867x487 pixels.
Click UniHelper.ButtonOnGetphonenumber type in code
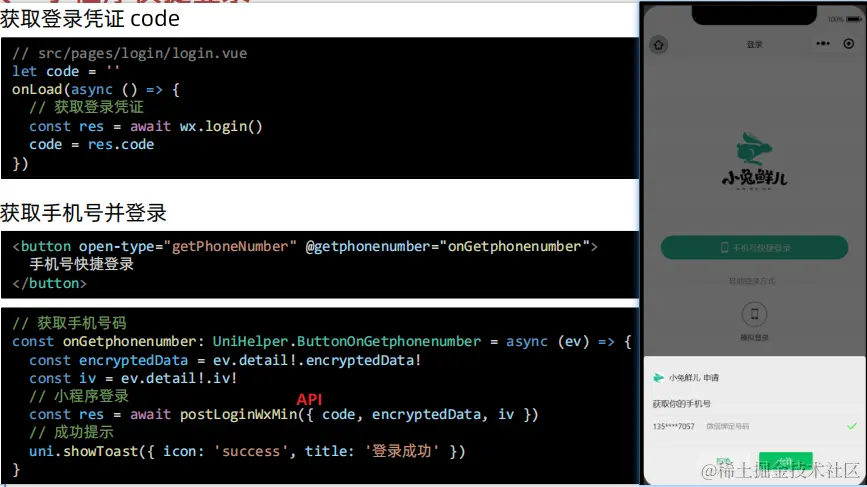[347, 342]
